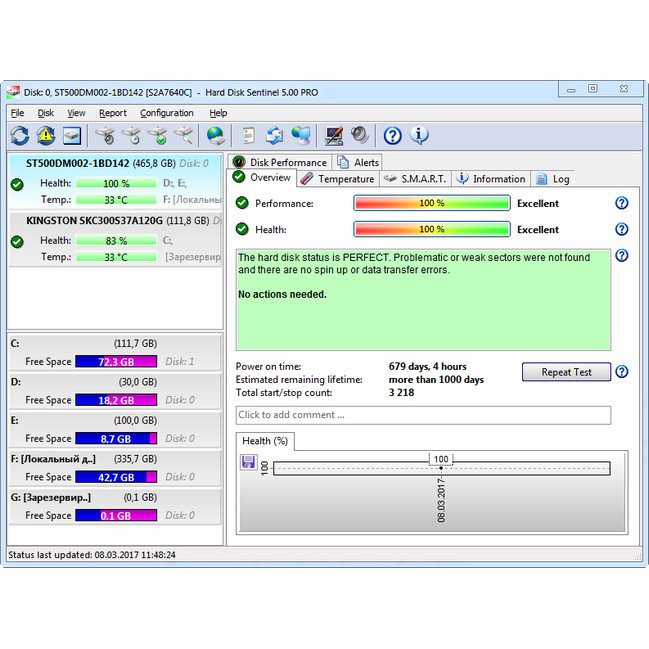649x649 pixels.
Task: Expand the Report menu
Action: point(112,113)
